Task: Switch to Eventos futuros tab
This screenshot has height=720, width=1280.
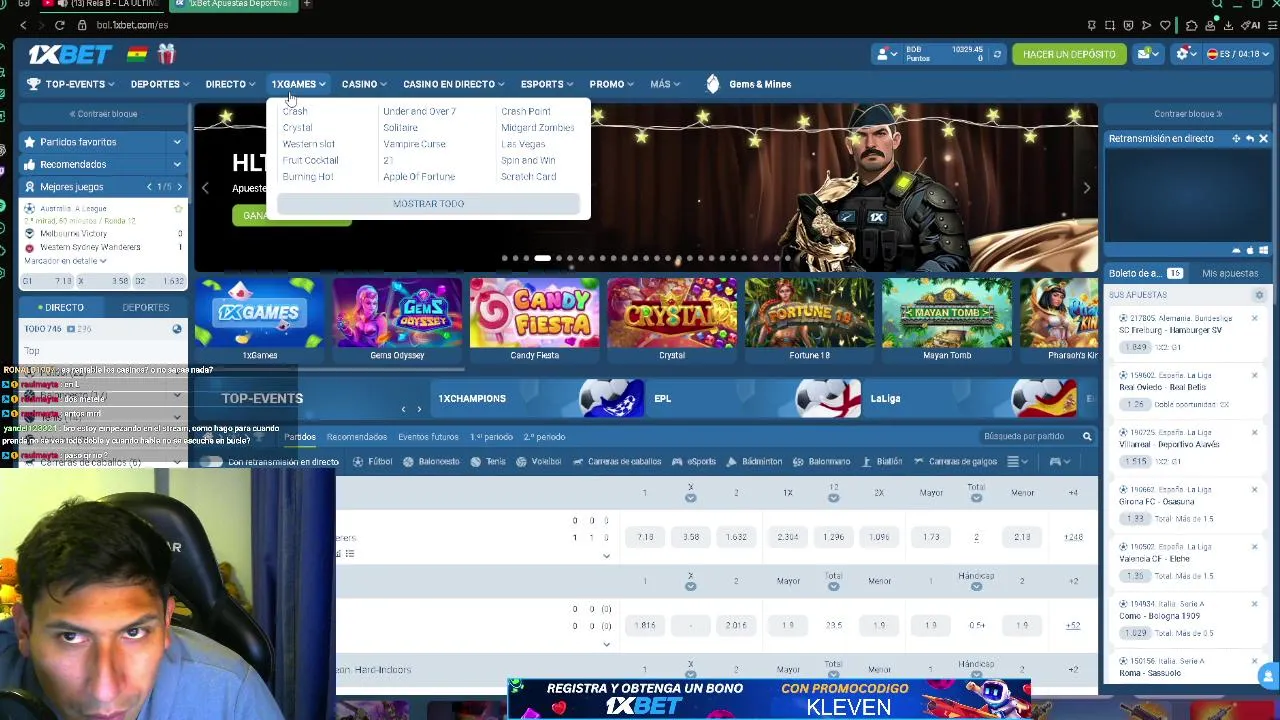Action: point(428,437)
